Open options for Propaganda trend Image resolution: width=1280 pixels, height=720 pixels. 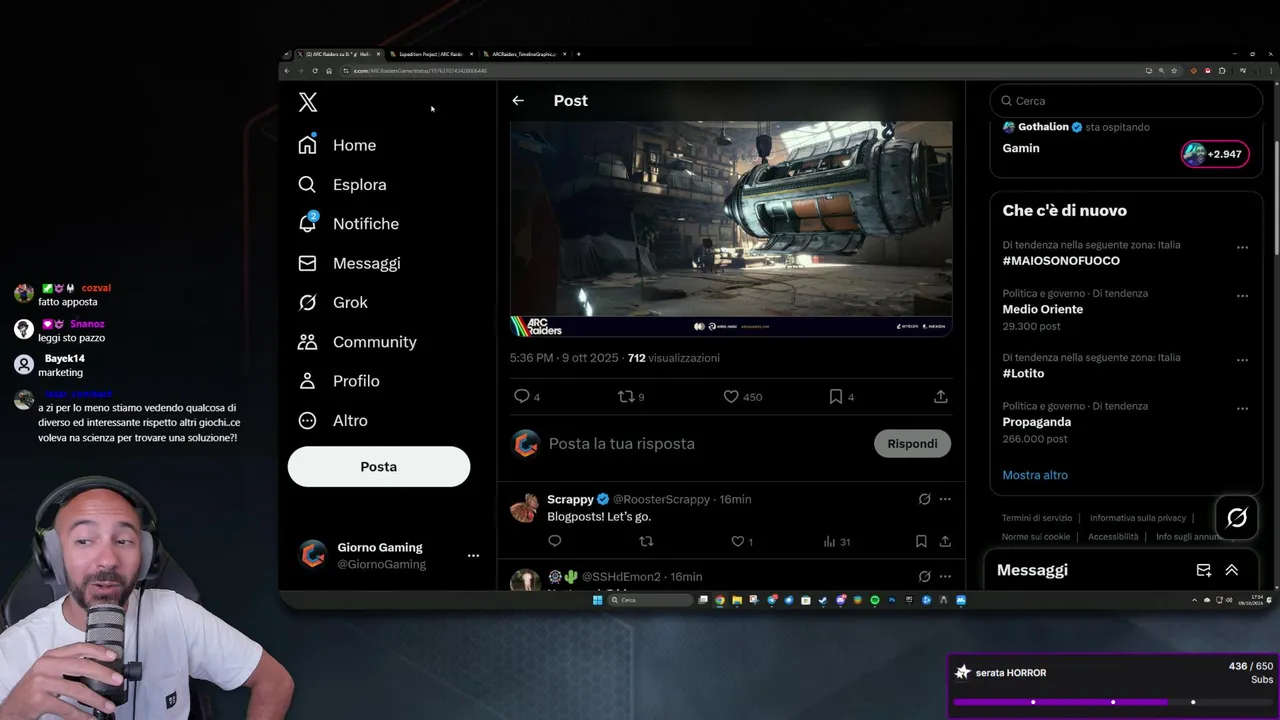[x=1242, y=408]
